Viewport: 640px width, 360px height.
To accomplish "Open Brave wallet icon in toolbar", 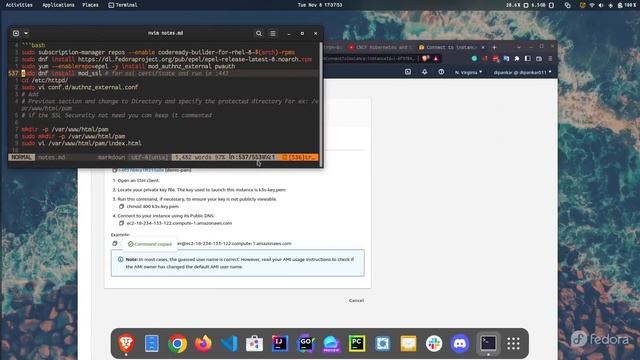I will coord(539,59).
